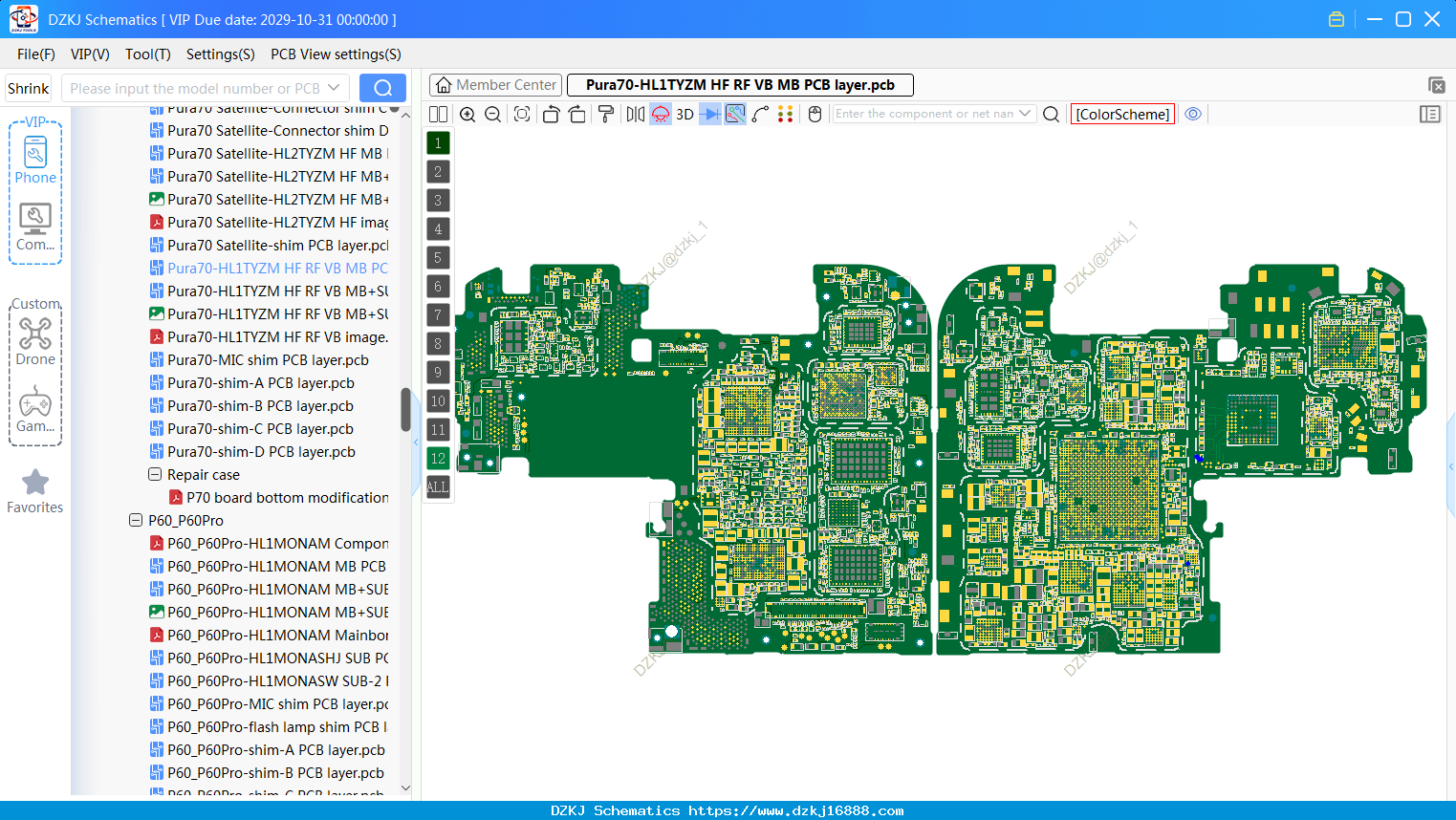Screen dimensions: 1456x820
Task: Show PCB layer 2
Action: [x=438, y=172]
